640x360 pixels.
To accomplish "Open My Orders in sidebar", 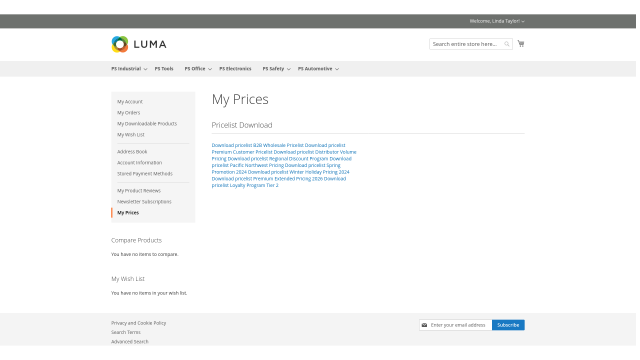I will tap(129, 113).
